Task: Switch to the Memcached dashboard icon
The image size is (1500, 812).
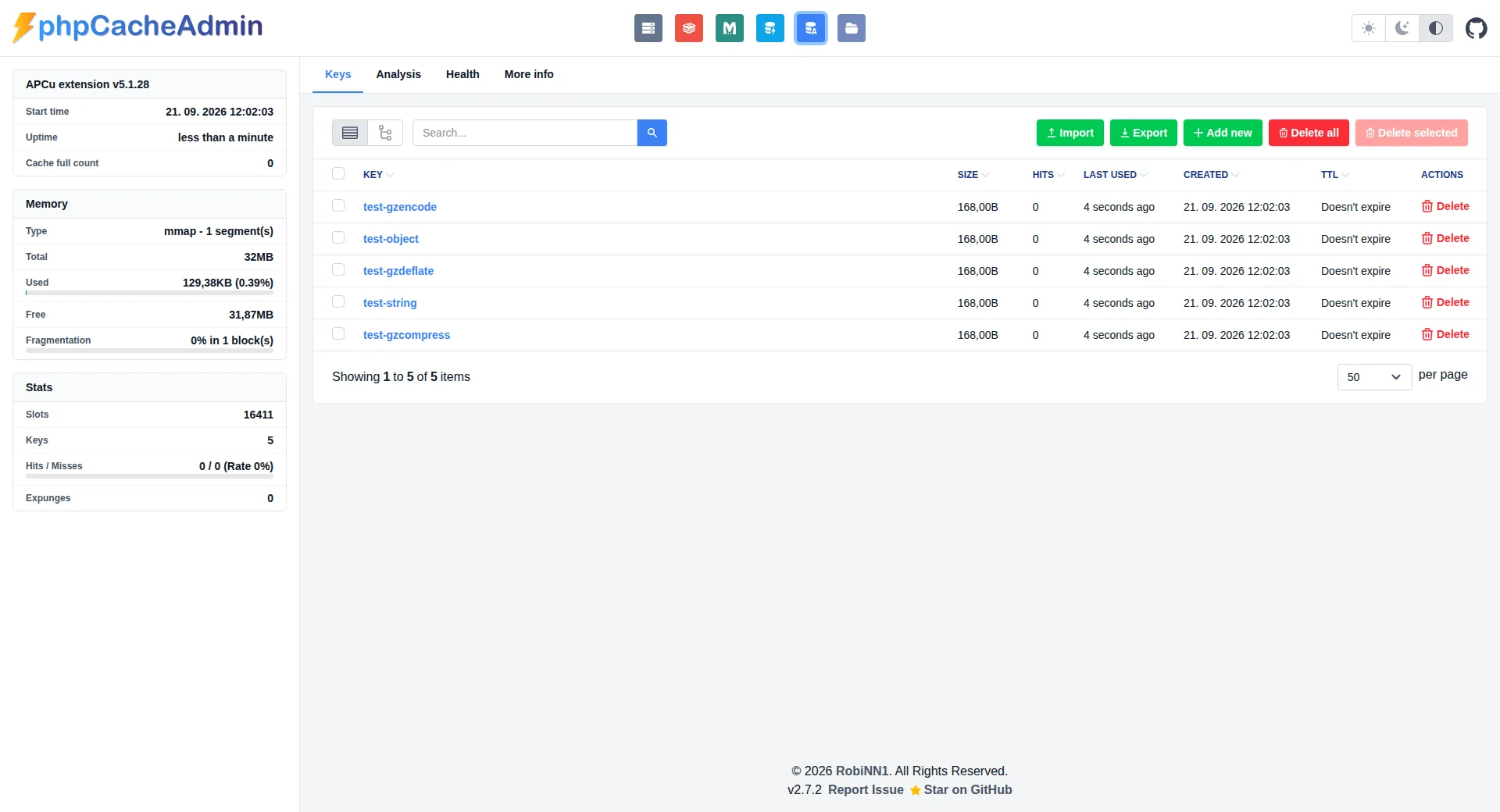Action: click(729, 28)
